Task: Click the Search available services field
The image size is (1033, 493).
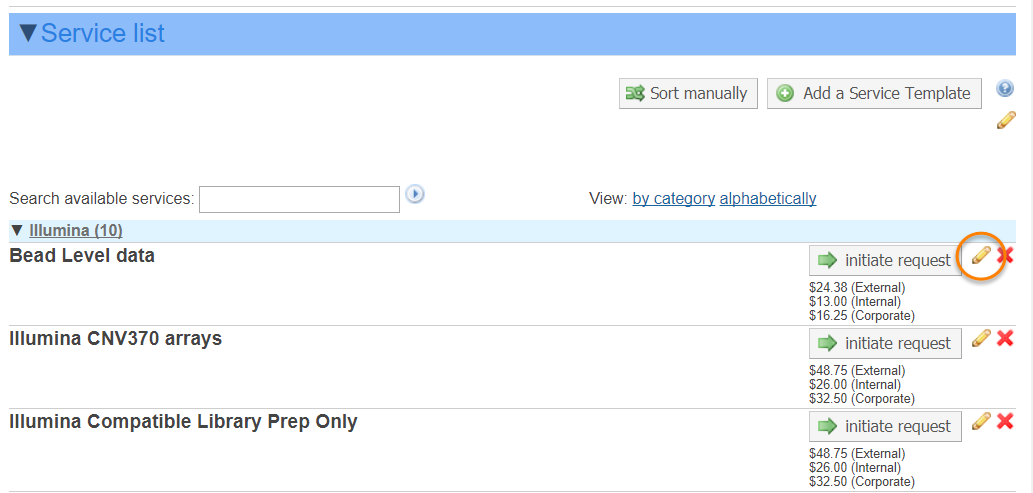Action: (x=299, y=199)
